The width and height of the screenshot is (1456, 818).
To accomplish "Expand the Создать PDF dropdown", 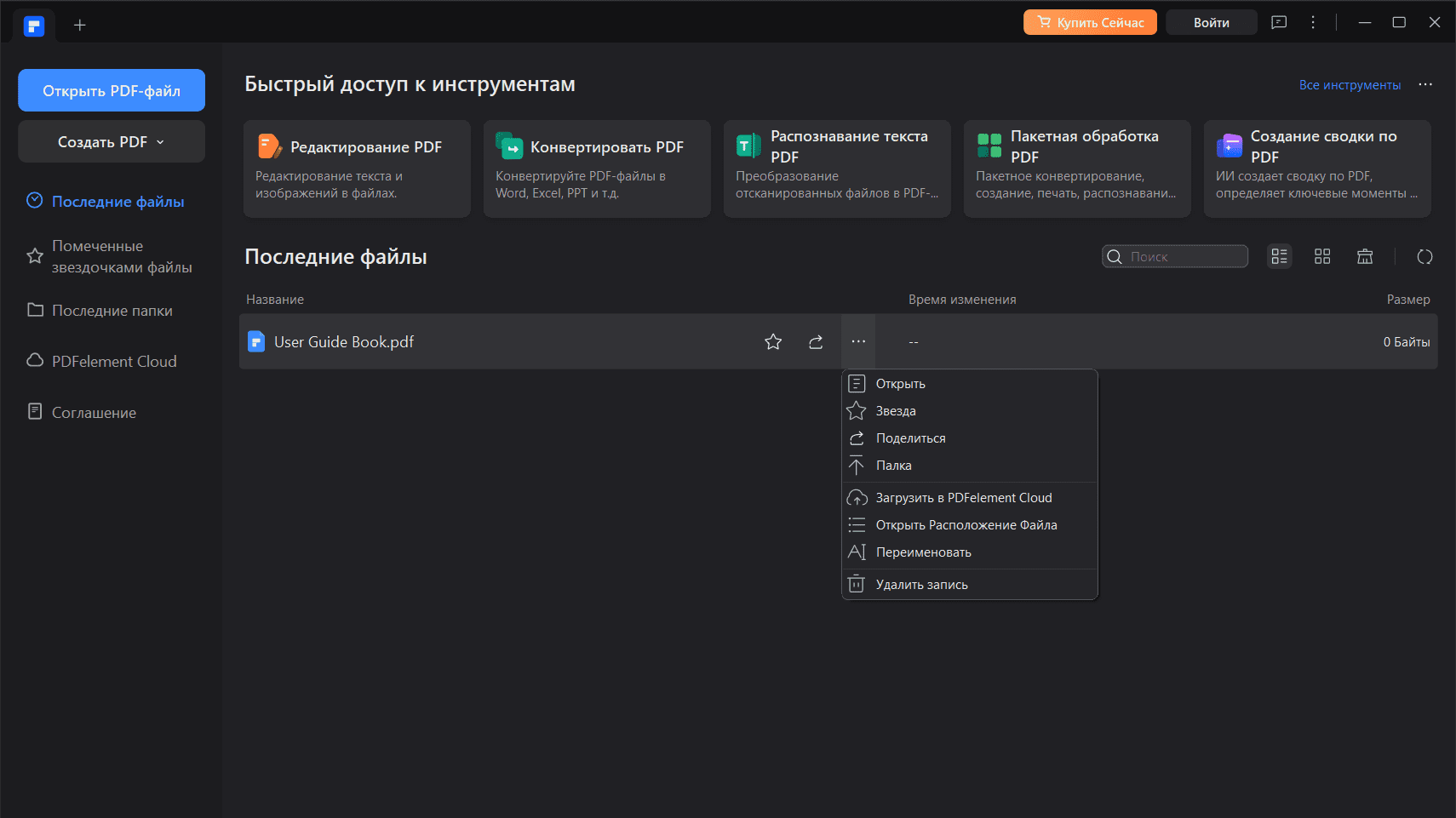I will coord(112,142).
